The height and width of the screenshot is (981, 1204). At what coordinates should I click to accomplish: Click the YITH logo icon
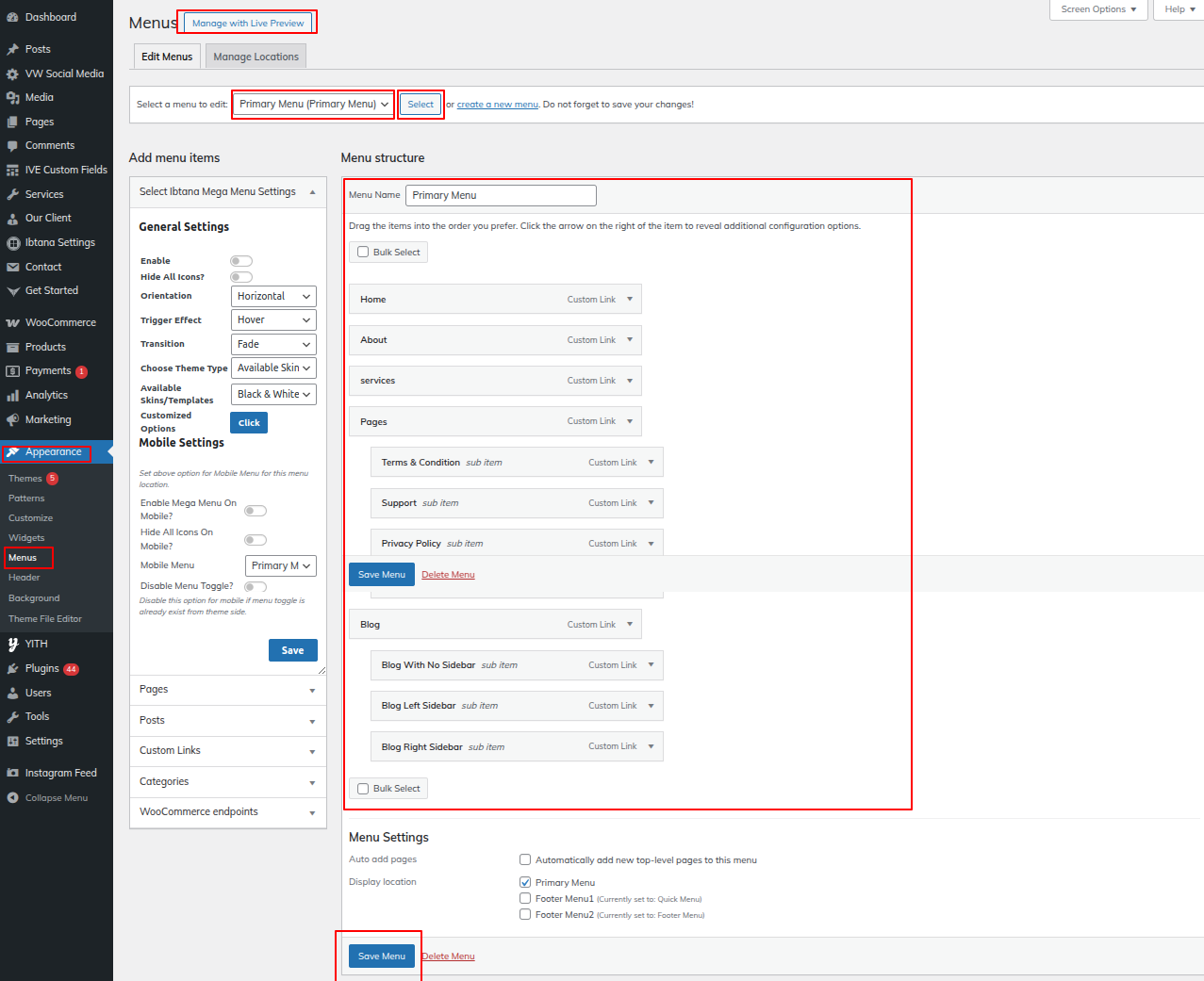12,644
